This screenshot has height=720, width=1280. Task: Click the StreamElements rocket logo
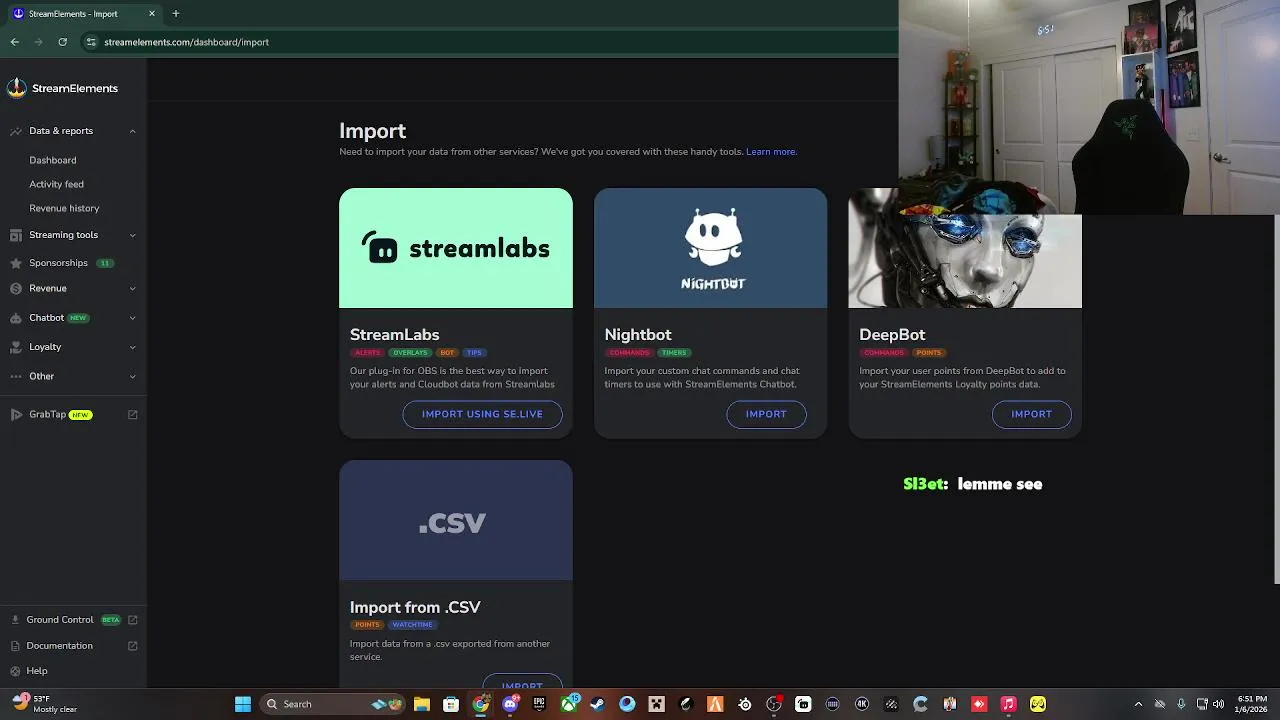click(x=16, y=88)
